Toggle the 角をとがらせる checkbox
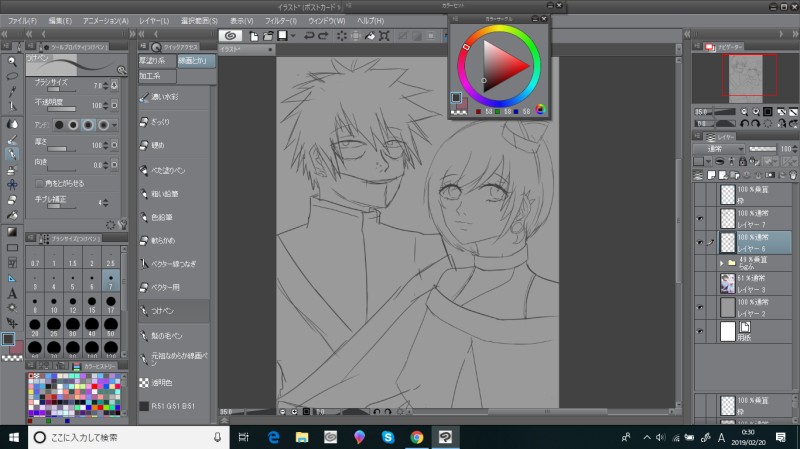Screen dimensions: 800x449 tap(39, 183)
